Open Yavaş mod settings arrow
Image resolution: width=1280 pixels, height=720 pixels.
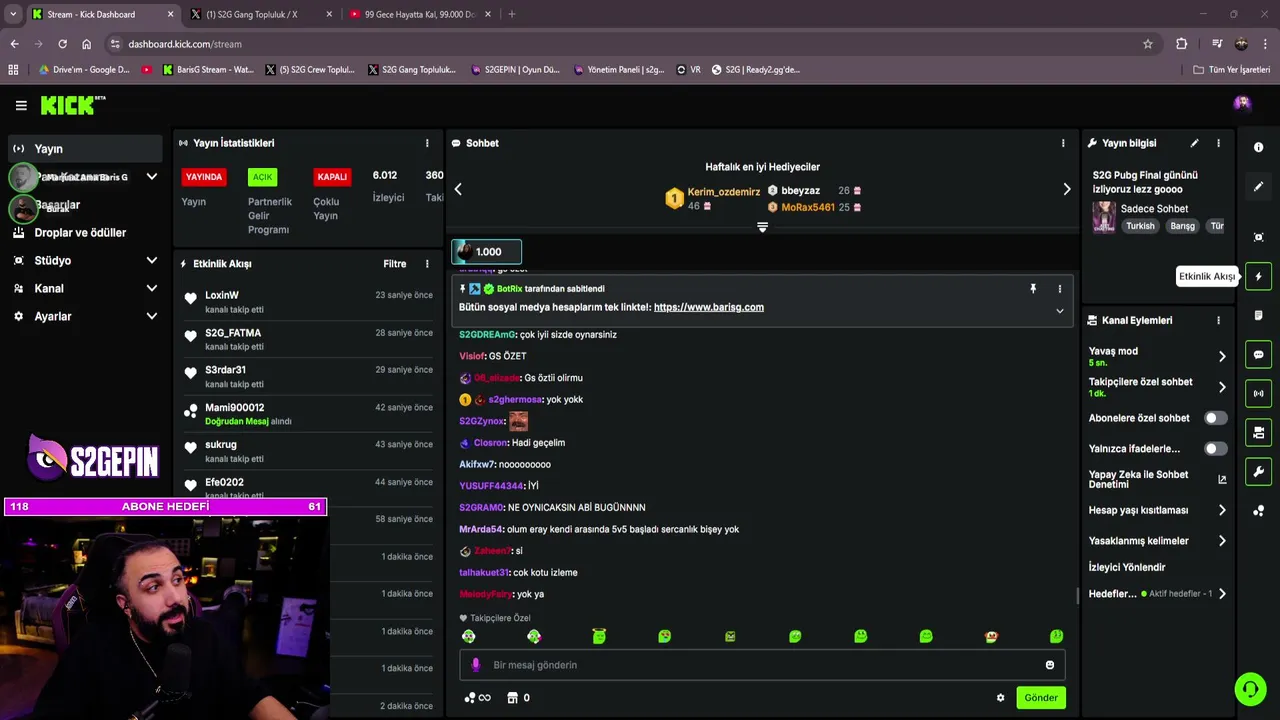1222,356
